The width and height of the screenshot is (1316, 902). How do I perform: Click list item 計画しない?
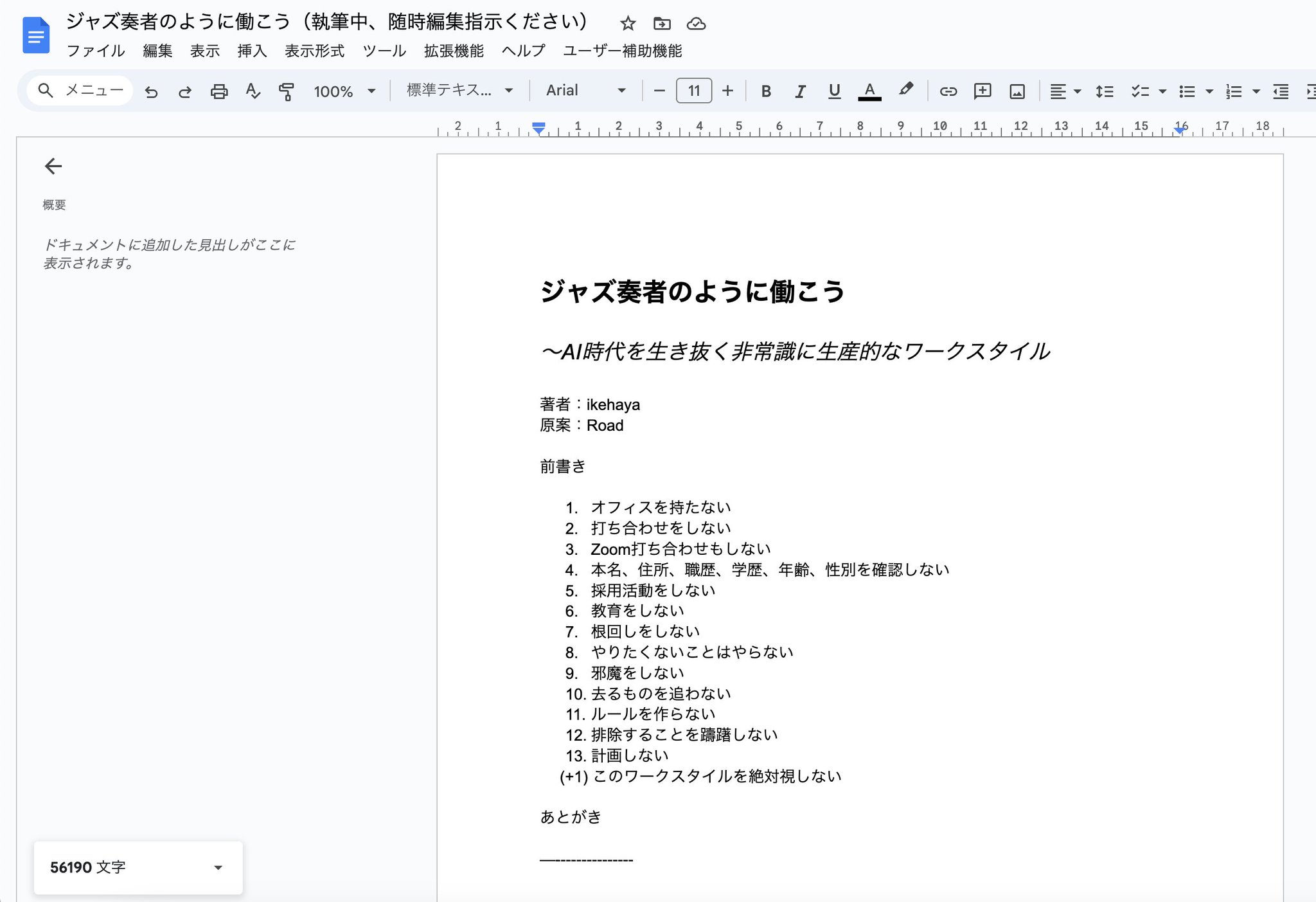pyautogui.click(x=630, y=755)
